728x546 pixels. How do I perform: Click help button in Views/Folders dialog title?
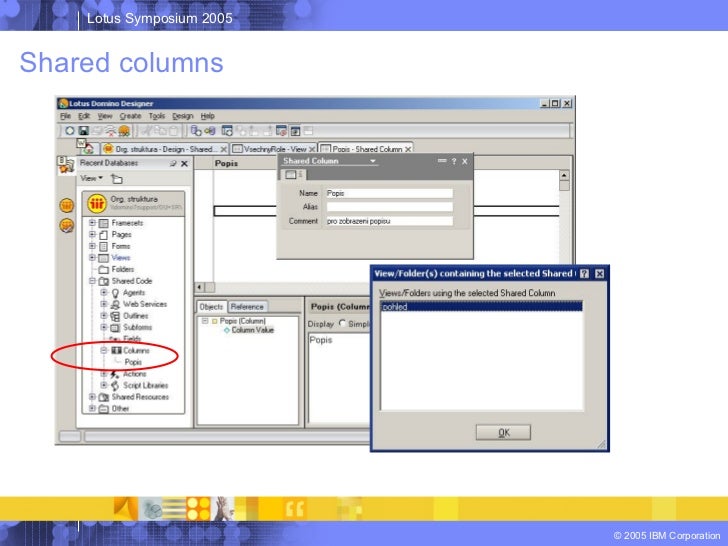tap(585, 273)
